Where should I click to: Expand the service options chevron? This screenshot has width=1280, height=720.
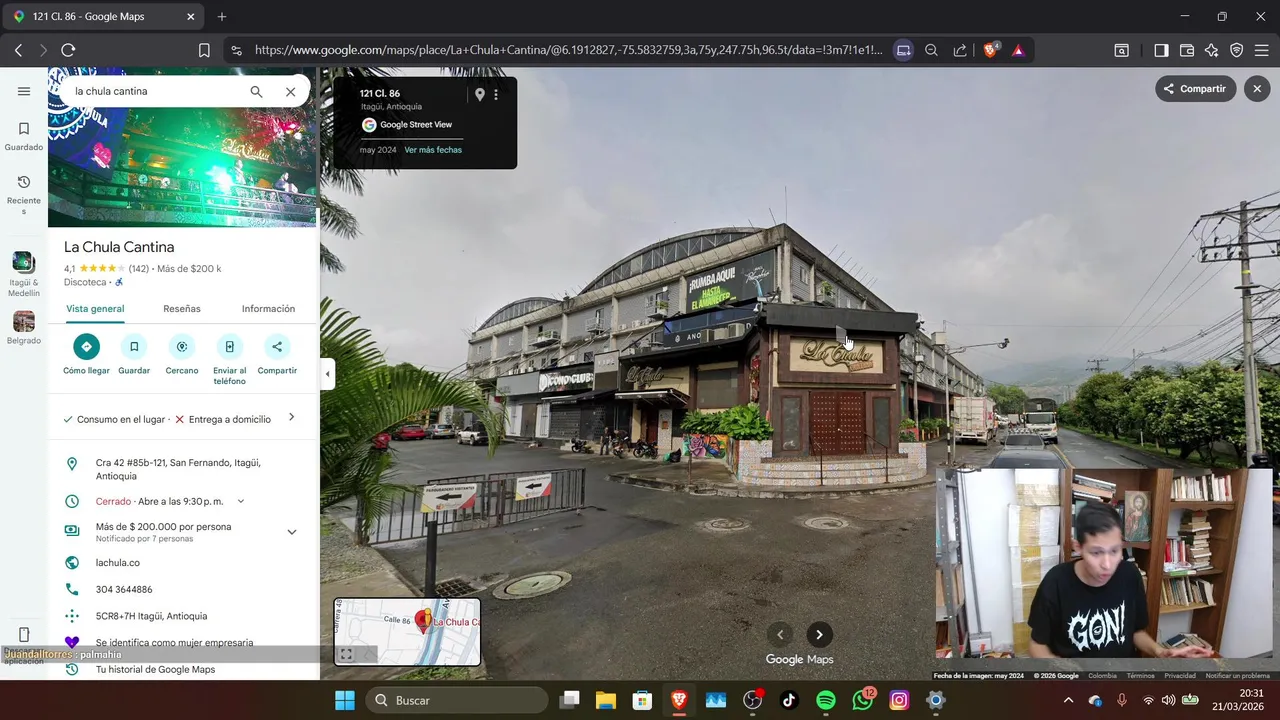pos(291,417)
